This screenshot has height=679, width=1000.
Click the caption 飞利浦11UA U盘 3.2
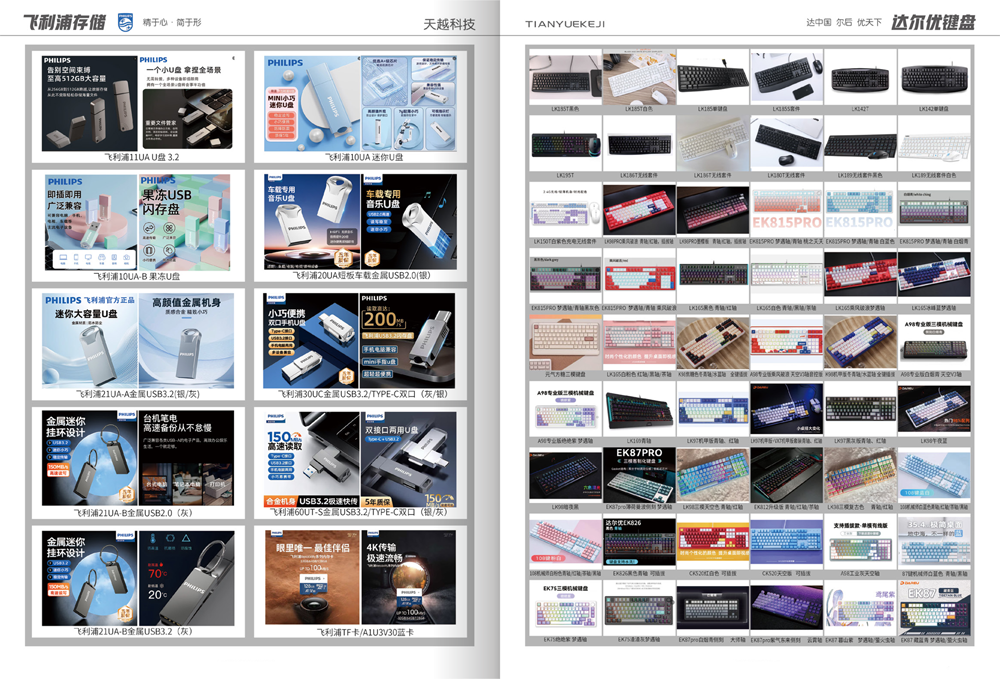click(x=142, y=157)
